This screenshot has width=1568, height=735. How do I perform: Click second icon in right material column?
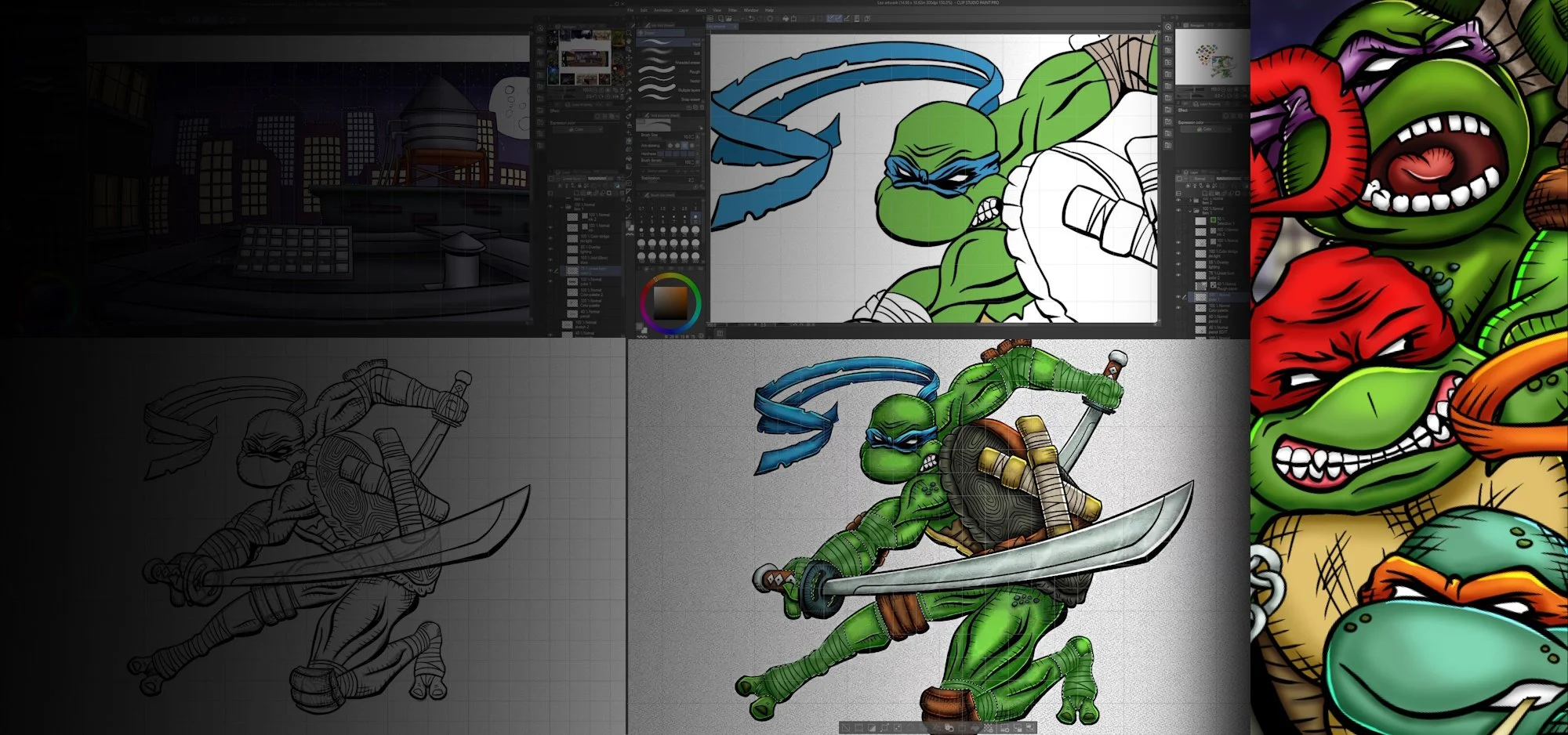coord(1168,38)
